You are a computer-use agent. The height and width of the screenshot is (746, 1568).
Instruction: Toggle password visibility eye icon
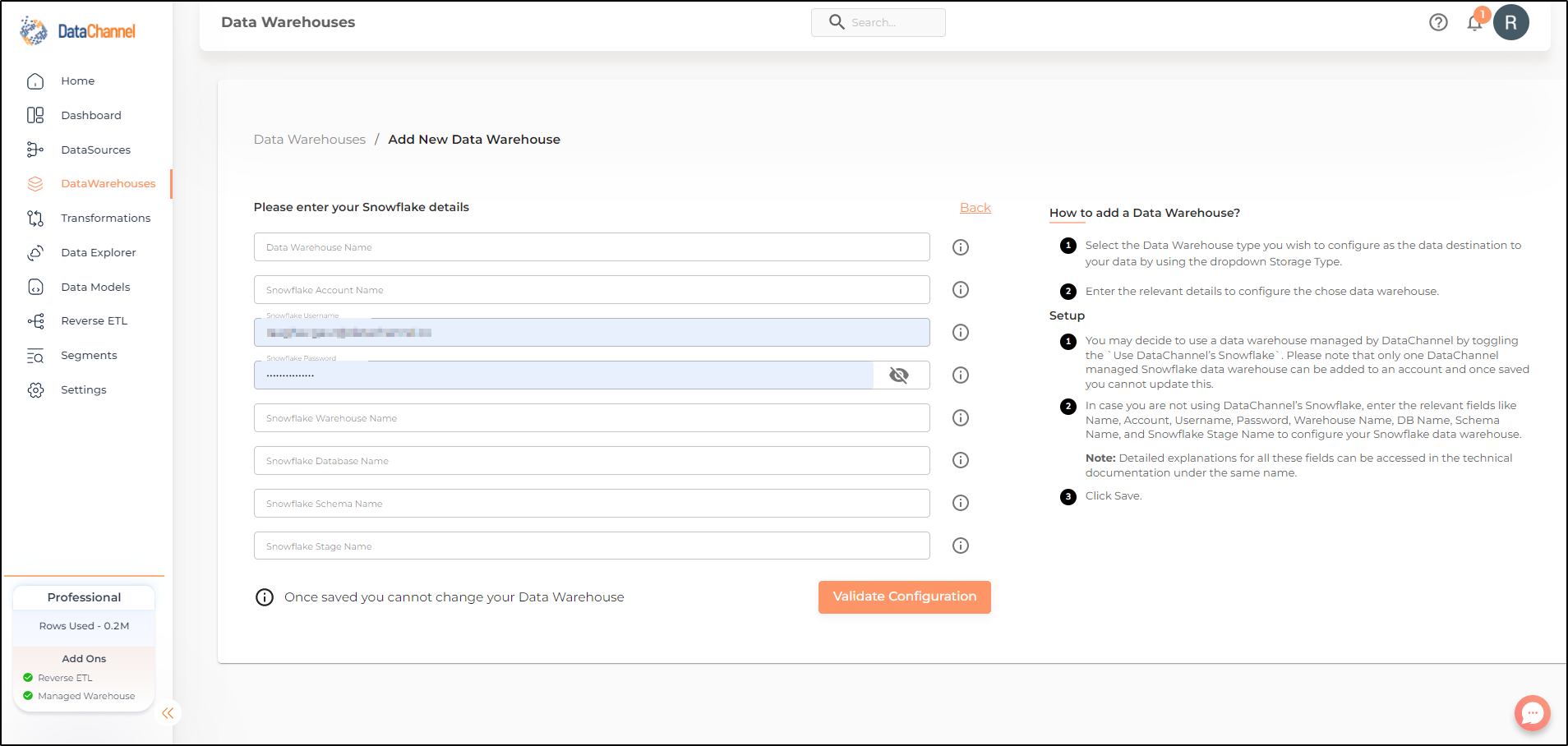tap(899, 375)
